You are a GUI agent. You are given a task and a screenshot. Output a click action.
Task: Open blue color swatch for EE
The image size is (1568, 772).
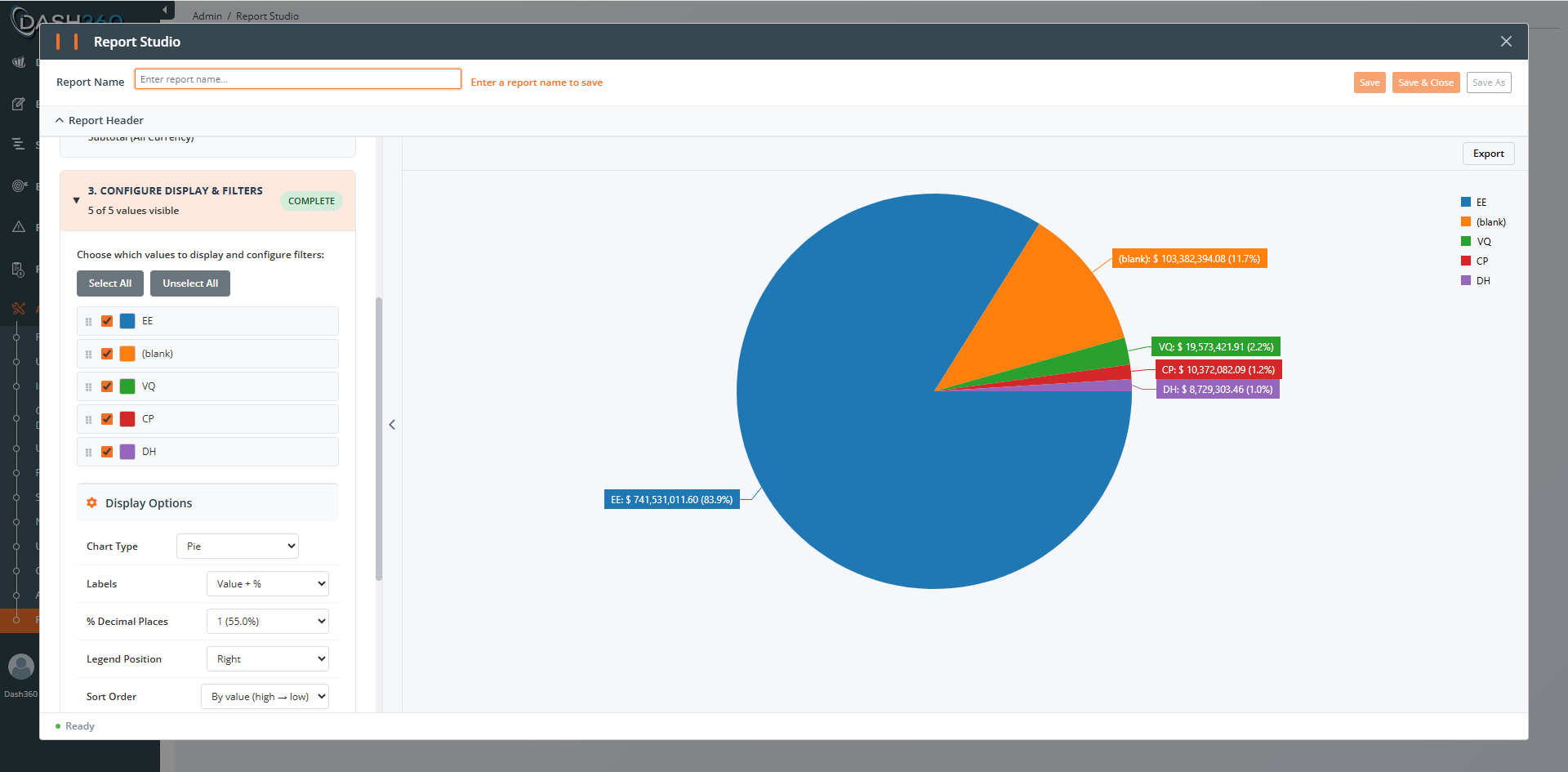click(x=127, y=321)
